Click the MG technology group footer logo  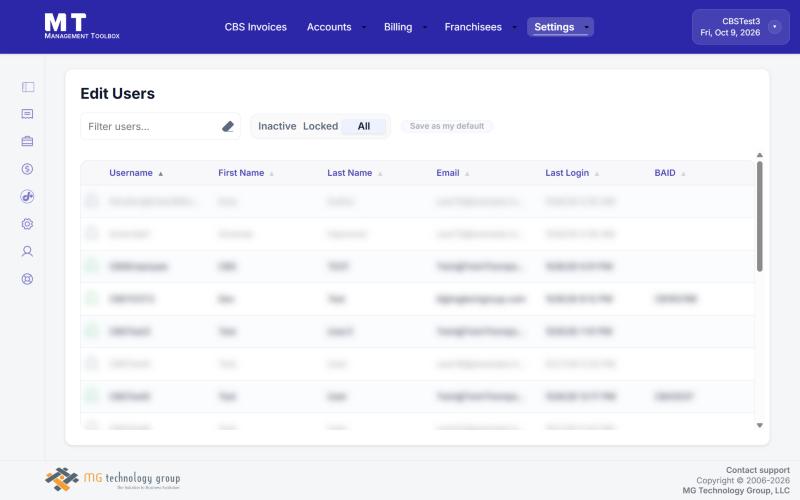[x=112, y=479]
